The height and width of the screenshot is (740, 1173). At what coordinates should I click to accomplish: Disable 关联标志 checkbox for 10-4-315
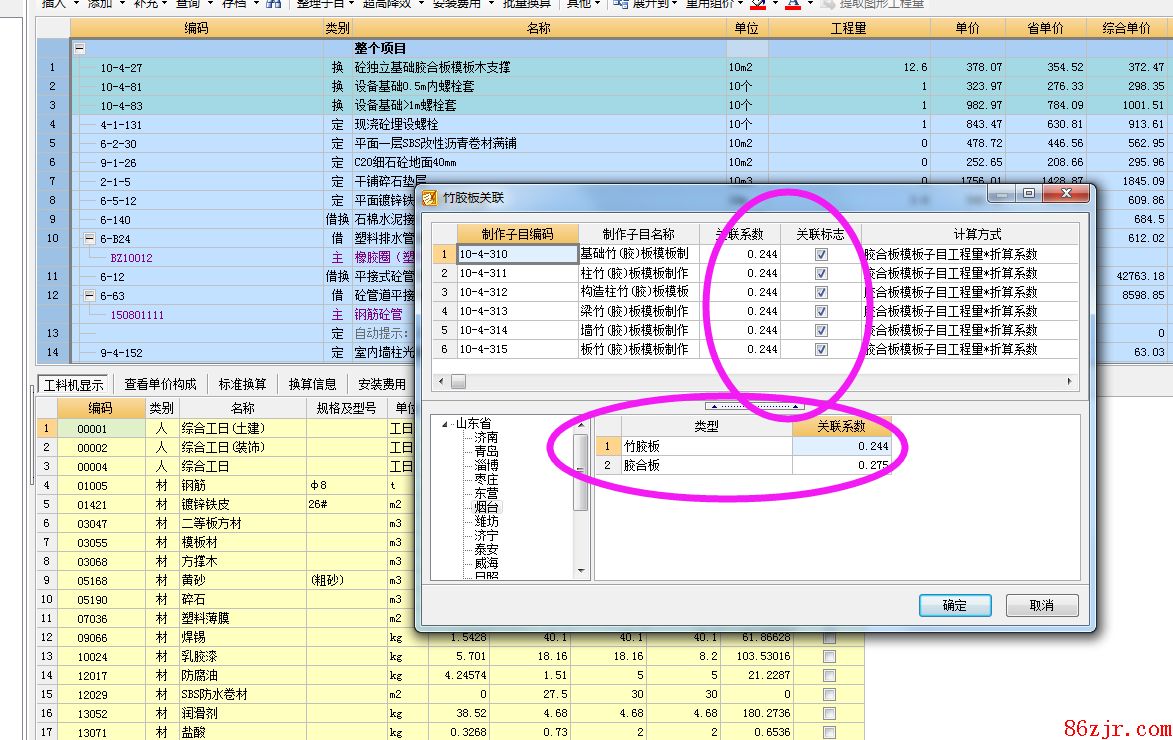tap(821, 349)
